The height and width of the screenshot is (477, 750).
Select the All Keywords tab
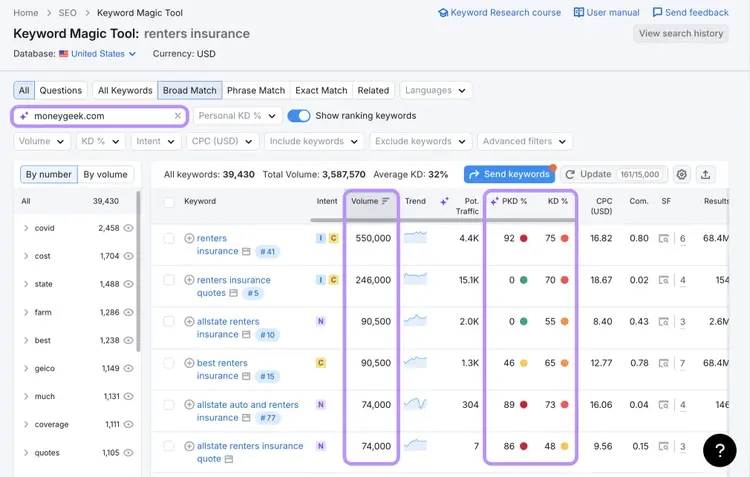click(125, 90)
